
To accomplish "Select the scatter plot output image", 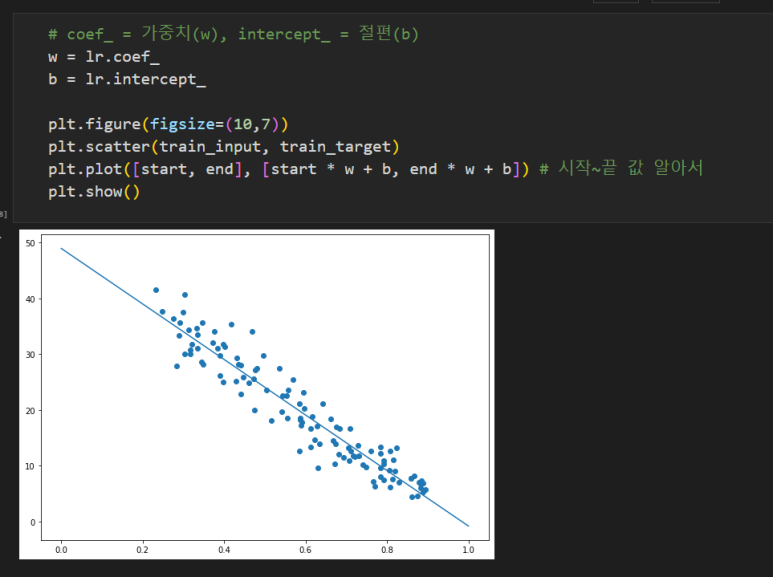I will coord(256,394).
